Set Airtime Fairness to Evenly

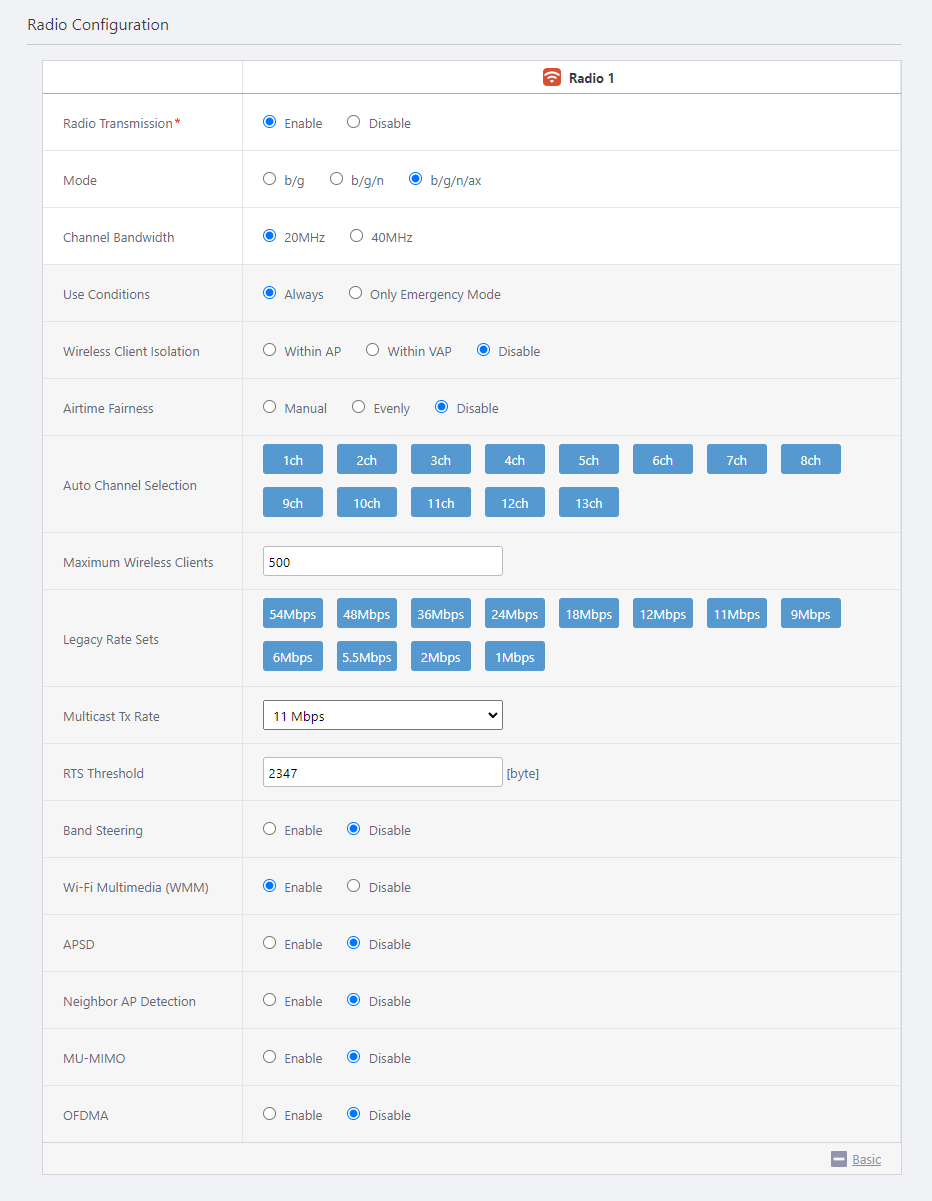[x=359, y=408]
